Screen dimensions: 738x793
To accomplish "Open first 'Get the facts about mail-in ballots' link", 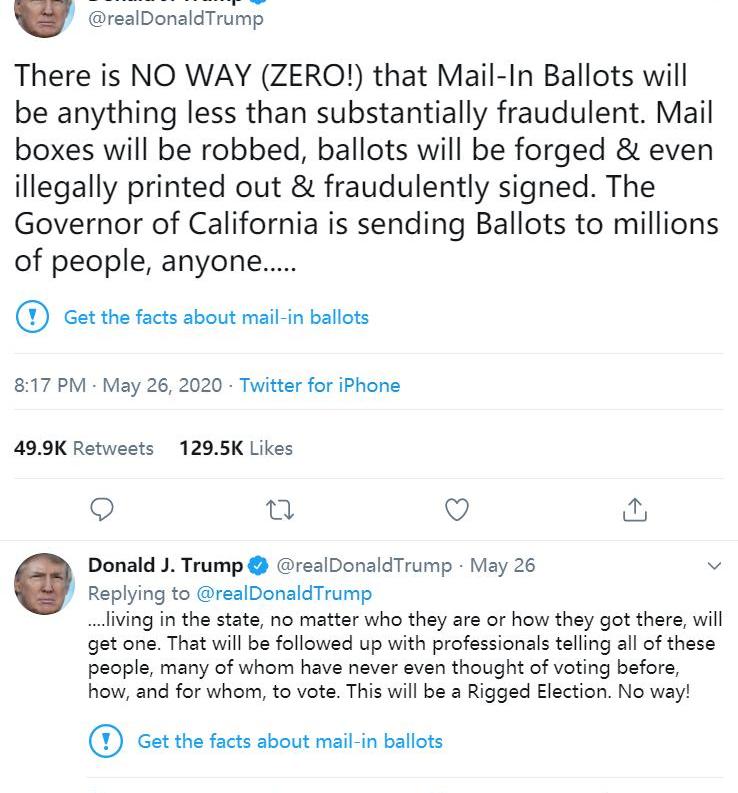I will point(216,317).
